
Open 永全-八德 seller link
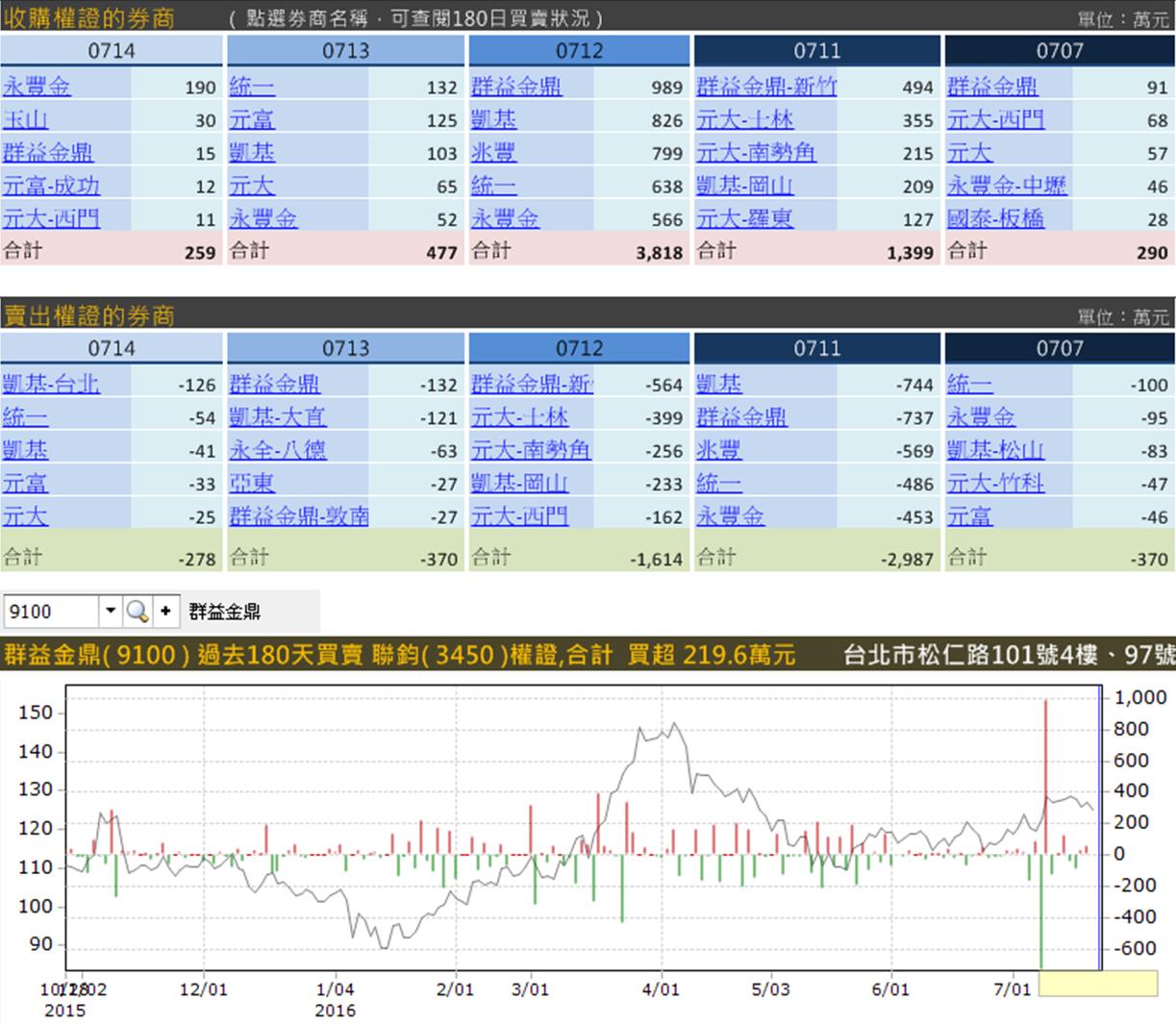pos(278,450)
